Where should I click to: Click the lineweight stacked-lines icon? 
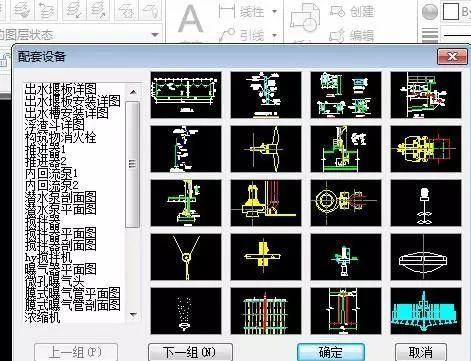pyautogui.click(x=430, y=35)
